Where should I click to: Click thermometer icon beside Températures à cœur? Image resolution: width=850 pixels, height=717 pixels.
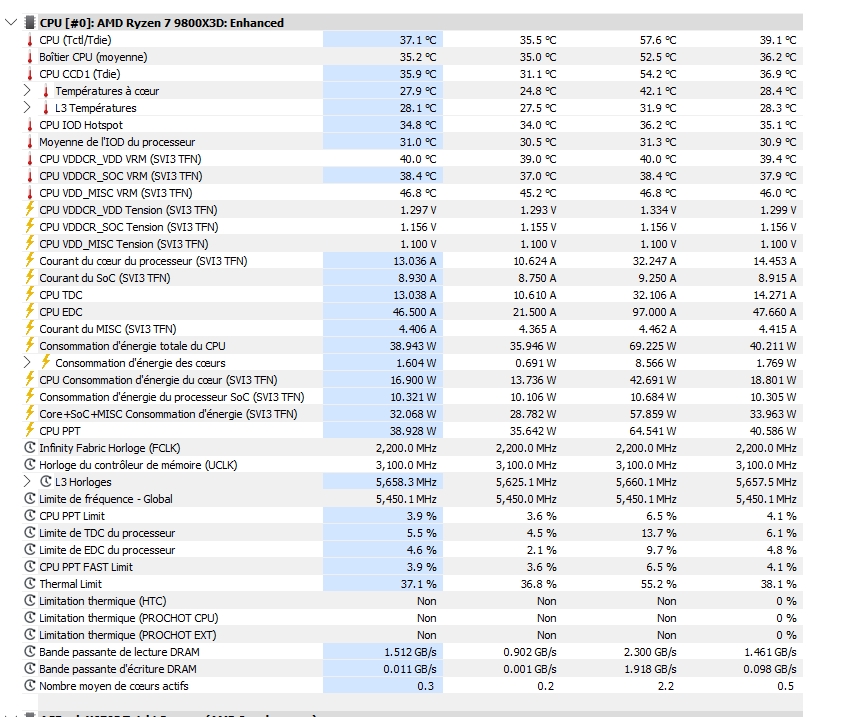(x=46, y=91)
